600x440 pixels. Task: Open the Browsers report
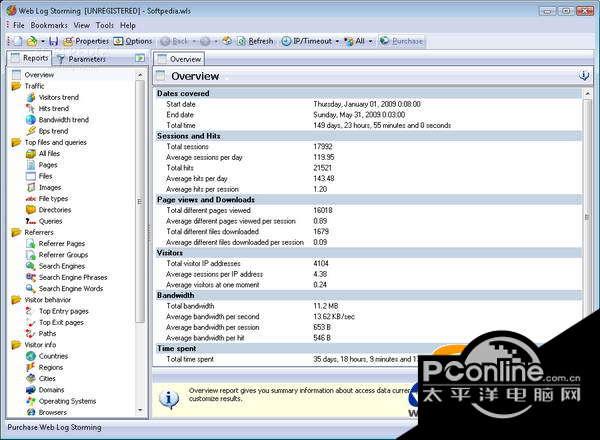(53, 412)
